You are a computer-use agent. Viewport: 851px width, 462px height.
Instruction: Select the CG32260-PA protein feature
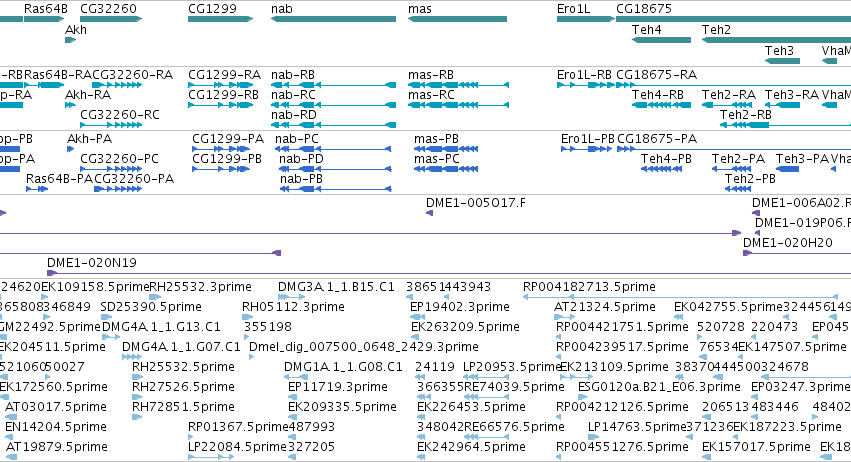pyautogui.click(x=118, y=189)
